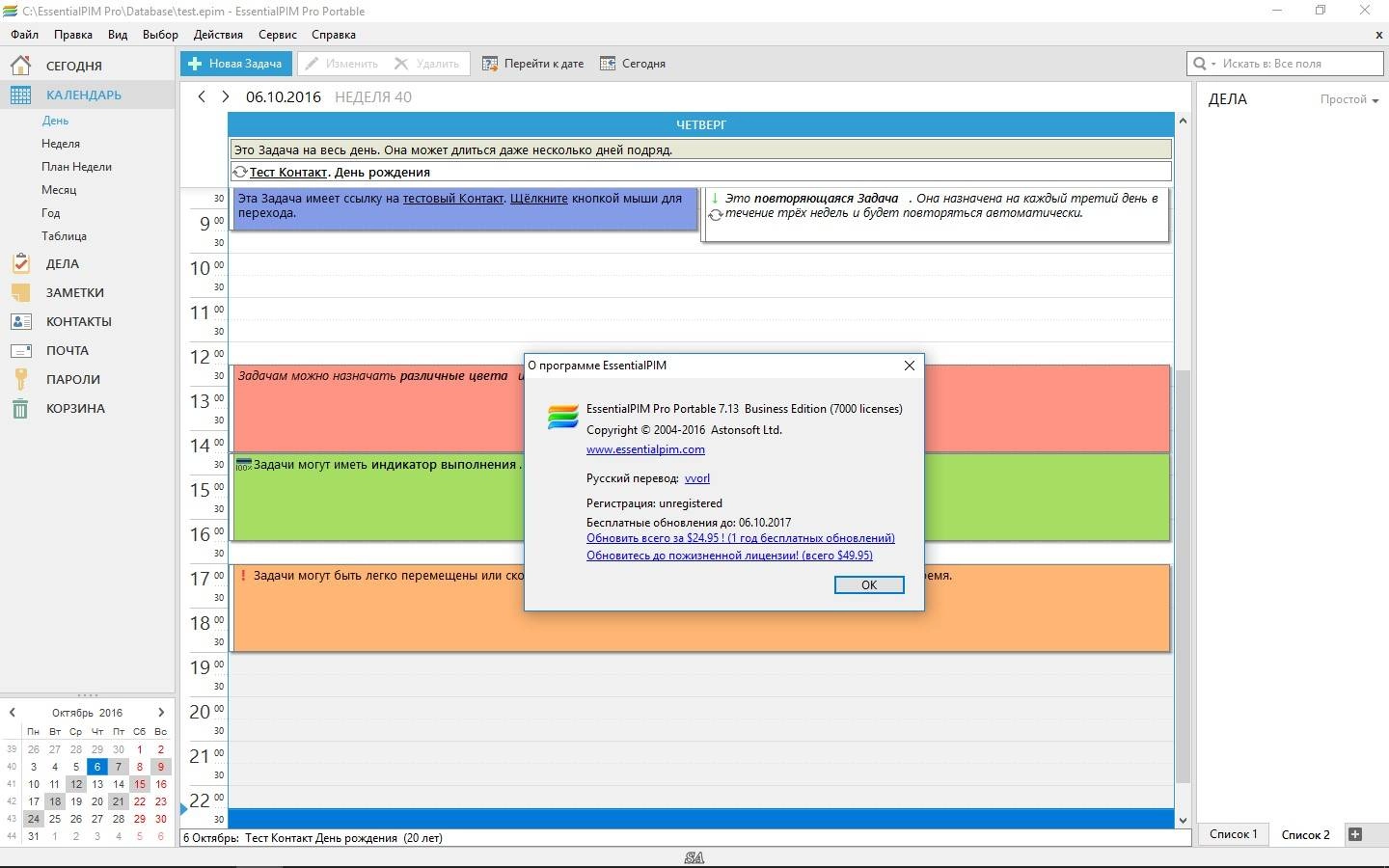This screenshot has height=868, width=1389.
Task: Add a new list with plus icon
Action: [1354, 834]
